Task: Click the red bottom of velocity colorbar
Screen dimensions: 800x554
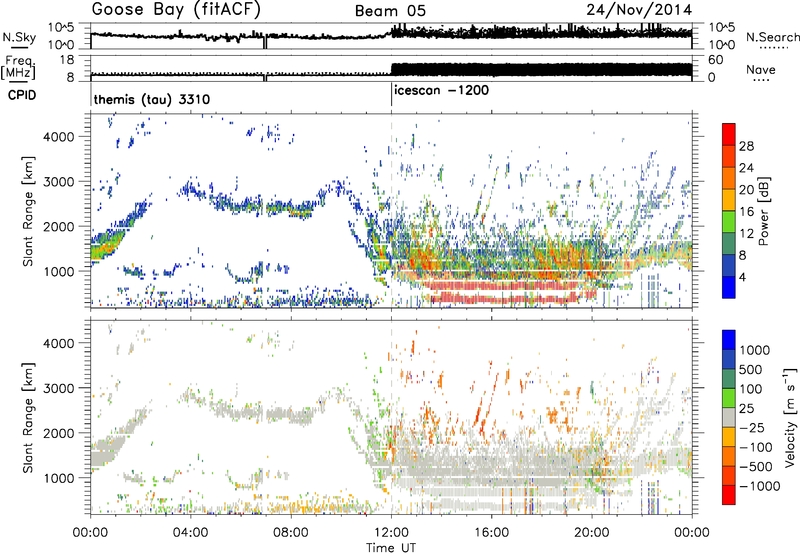Action: tap(729, 495)
